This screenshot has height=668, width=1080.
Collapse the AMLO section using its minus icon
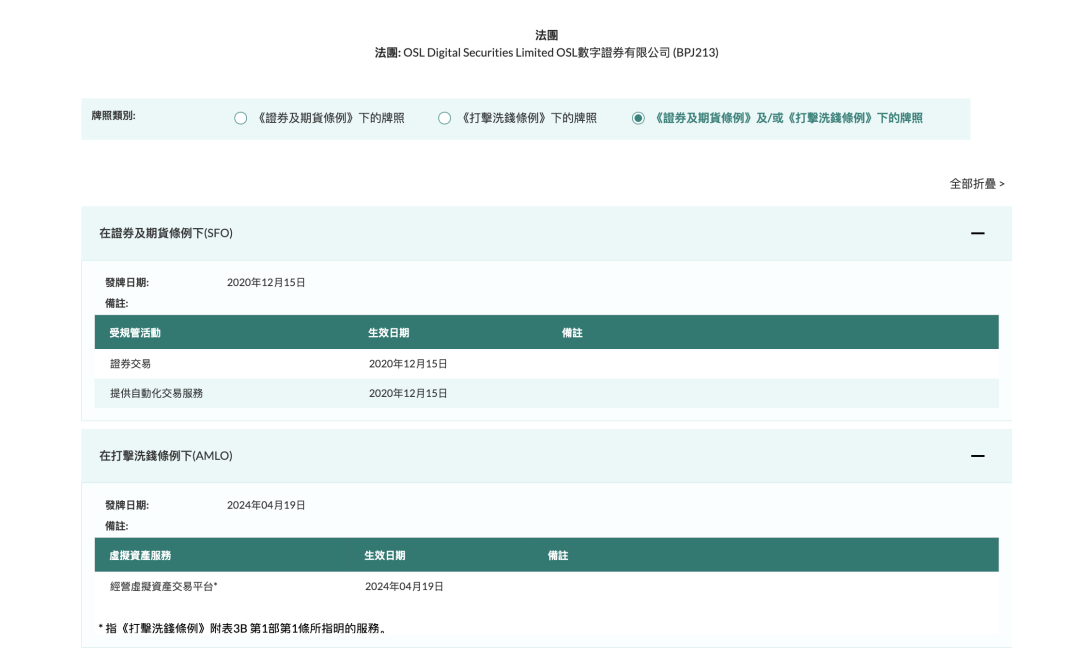click(977, 456)
